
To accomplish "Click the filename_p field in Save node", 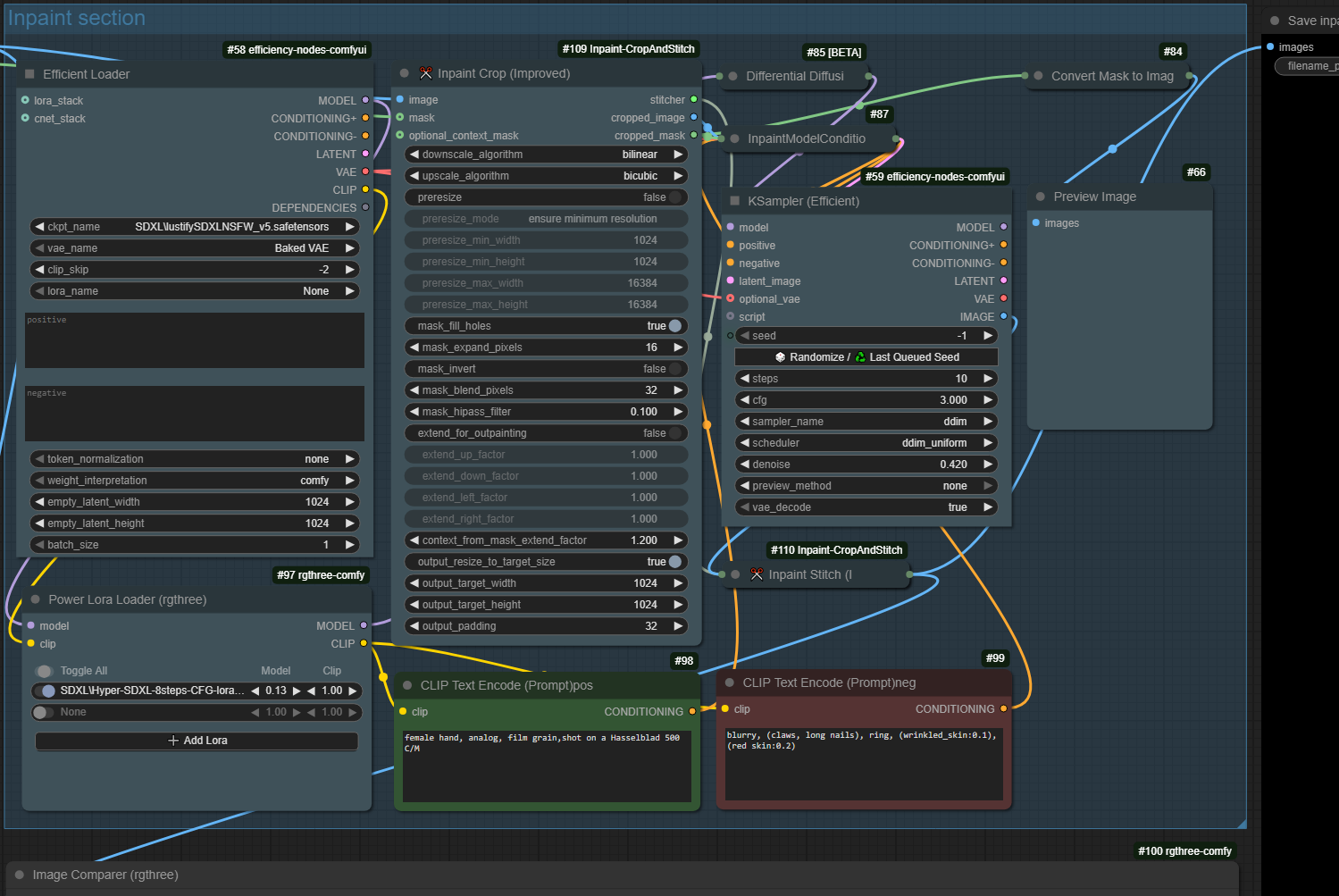I will (1308, 66).
